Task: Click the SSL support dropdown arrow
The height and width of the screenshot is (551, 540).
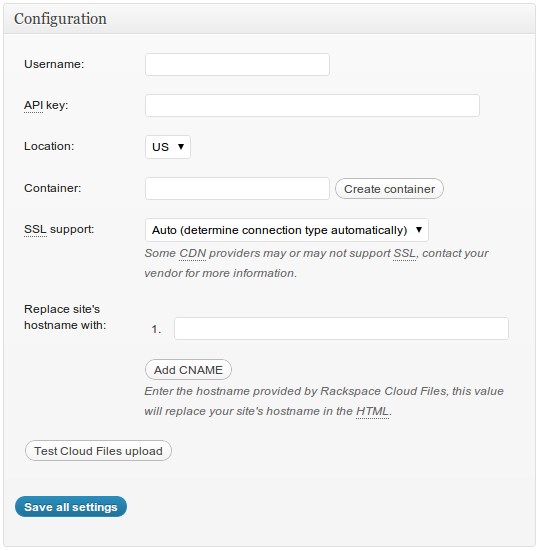Action: pyautogui.click(x=418, y=230)
